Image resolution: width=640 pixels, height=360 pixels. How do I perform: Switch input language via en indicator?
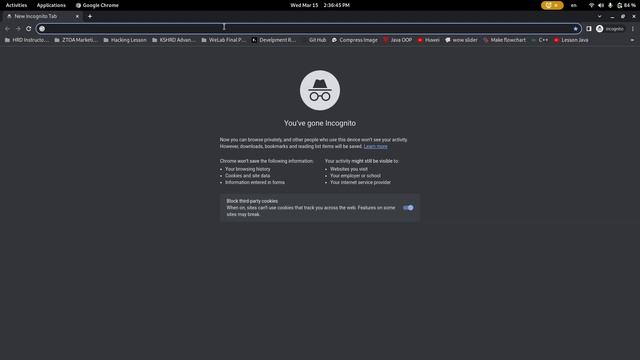[574, 5]
